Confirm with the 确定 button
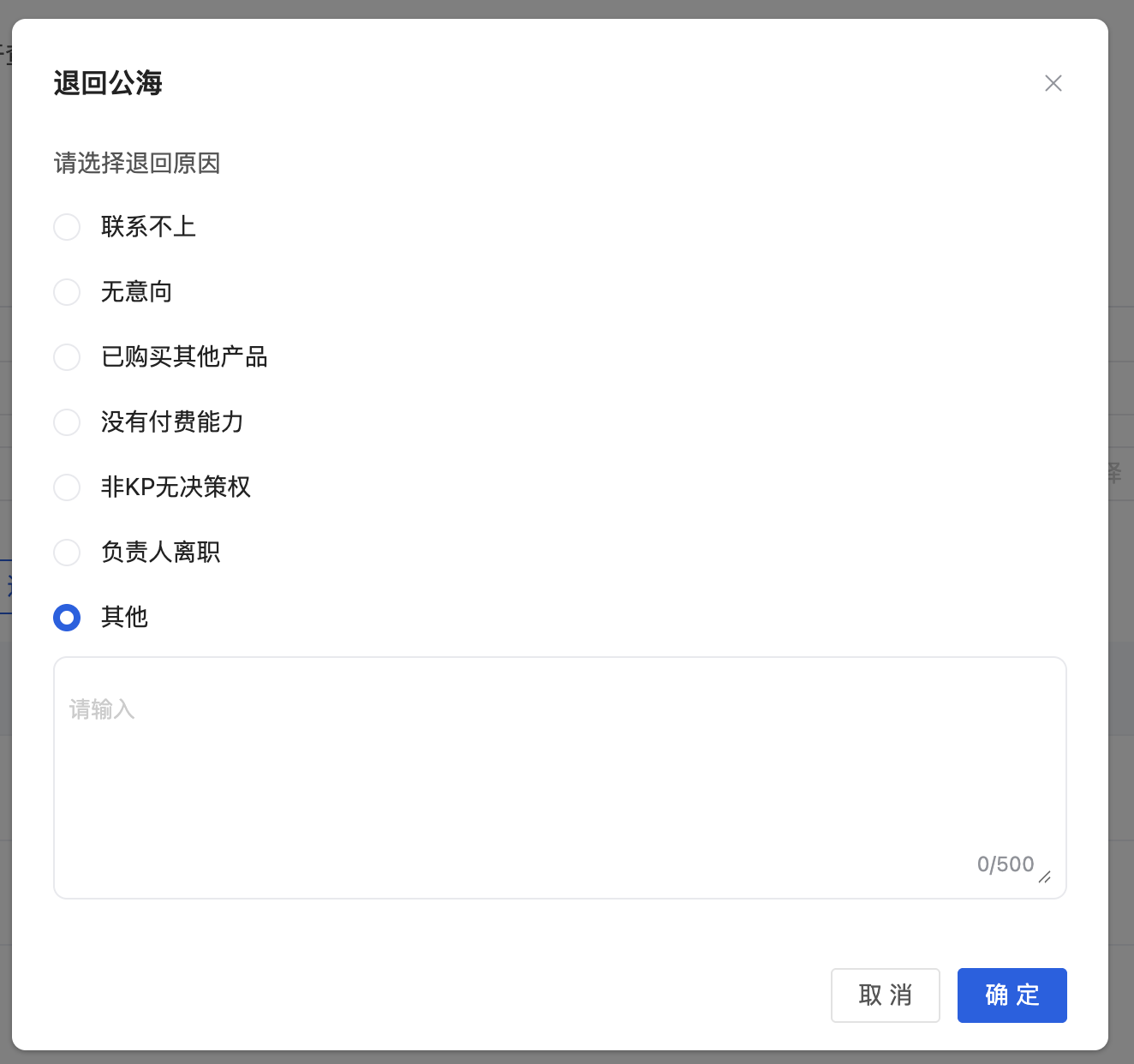Viewport: 1134px width, 1064px height. (1012, 995)
